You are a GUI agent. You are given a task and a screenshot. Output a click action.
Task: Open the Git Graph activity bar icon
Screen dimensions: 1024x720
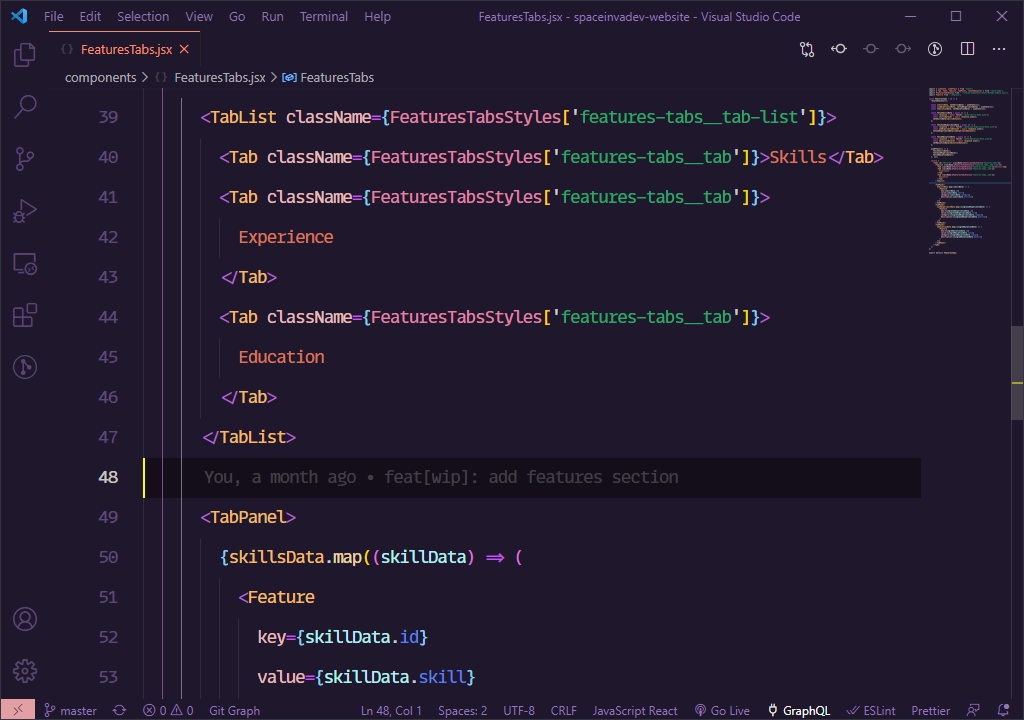(25, 367)
